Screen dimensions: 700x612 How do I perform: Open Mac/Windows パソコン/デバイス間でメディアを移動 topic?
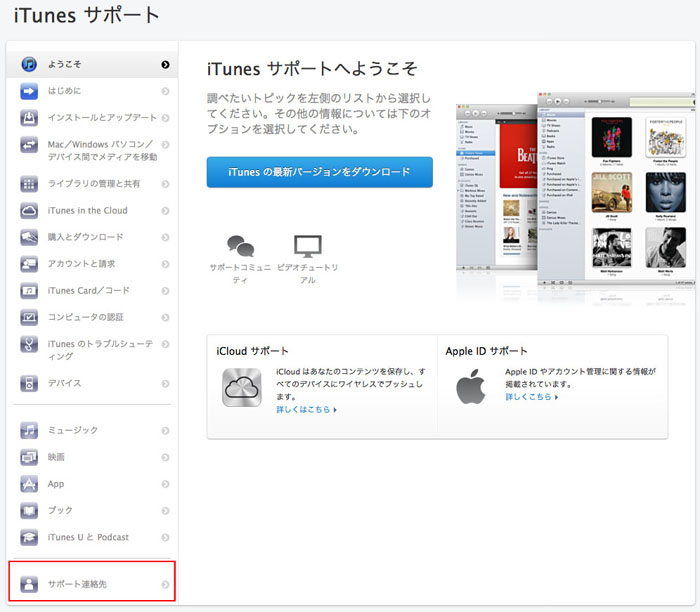coord(92,151)
